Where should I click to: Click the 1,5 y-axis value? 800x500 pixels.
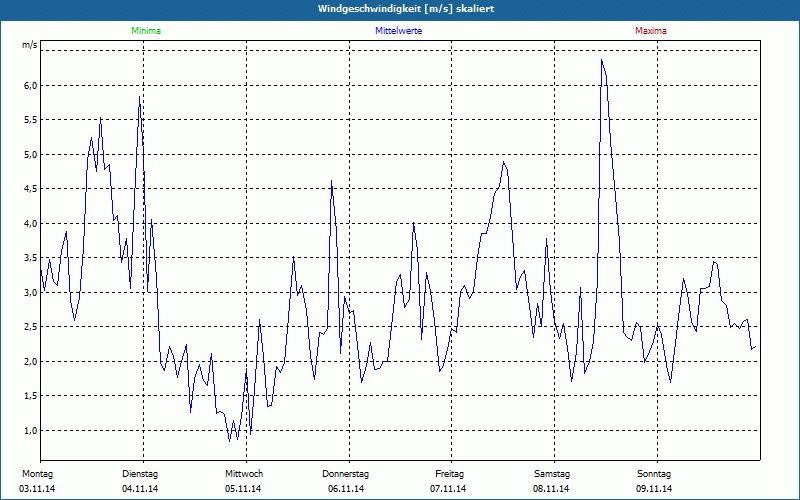click(31, 396)
